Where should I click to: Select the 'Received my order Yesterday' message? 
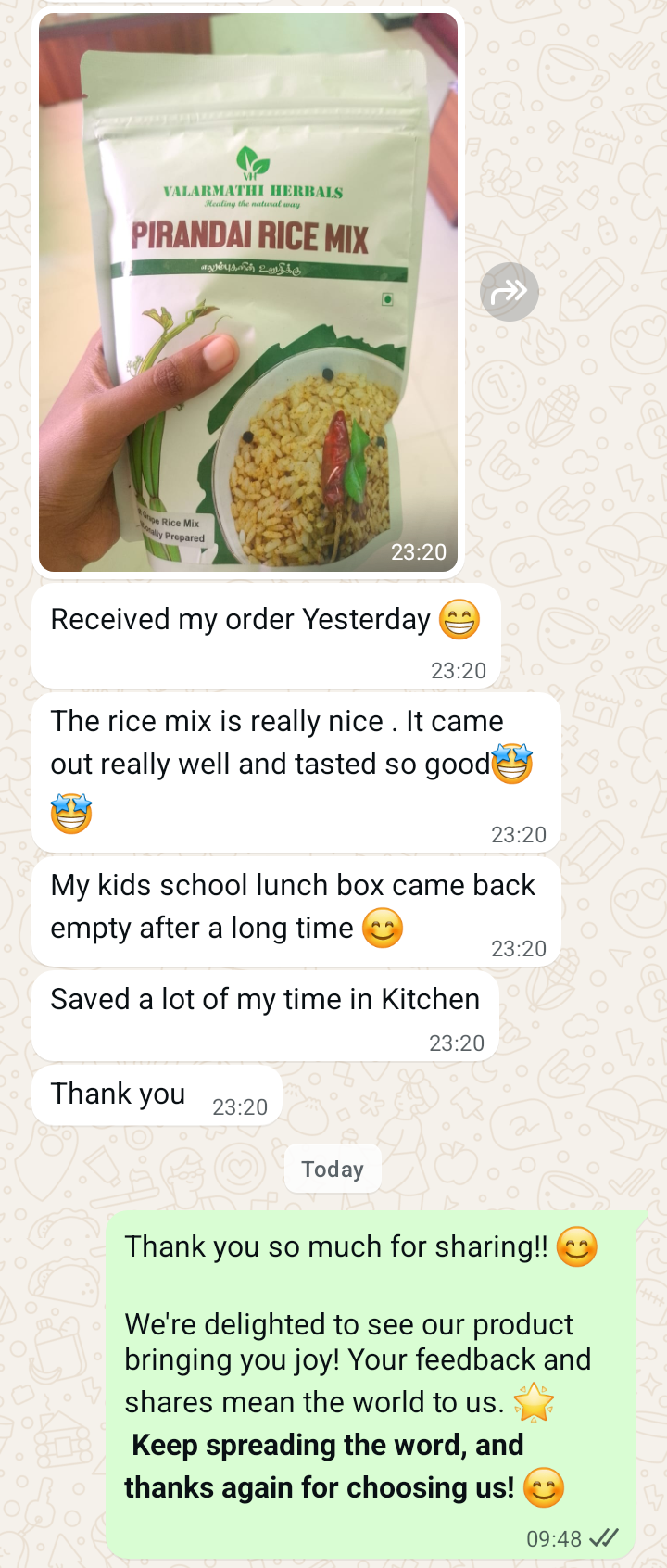point(266,636)
